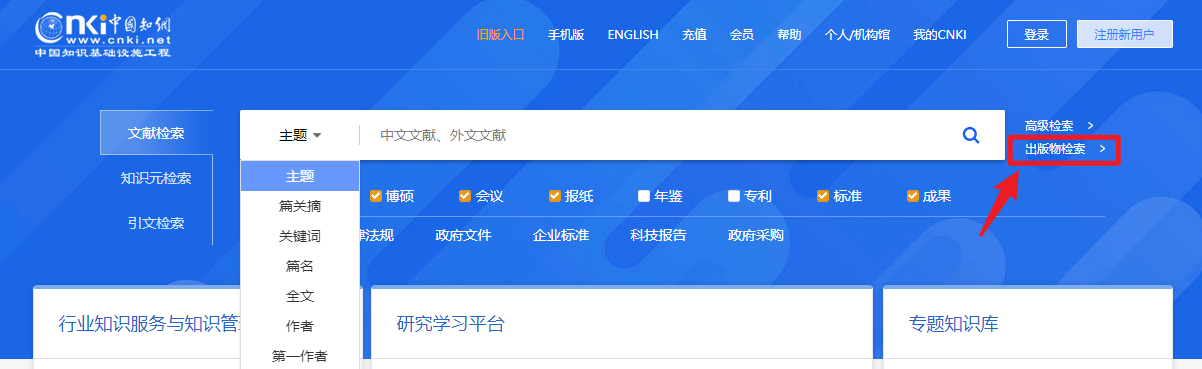Toggle the 博硕 checkbox

click(376, 196)
